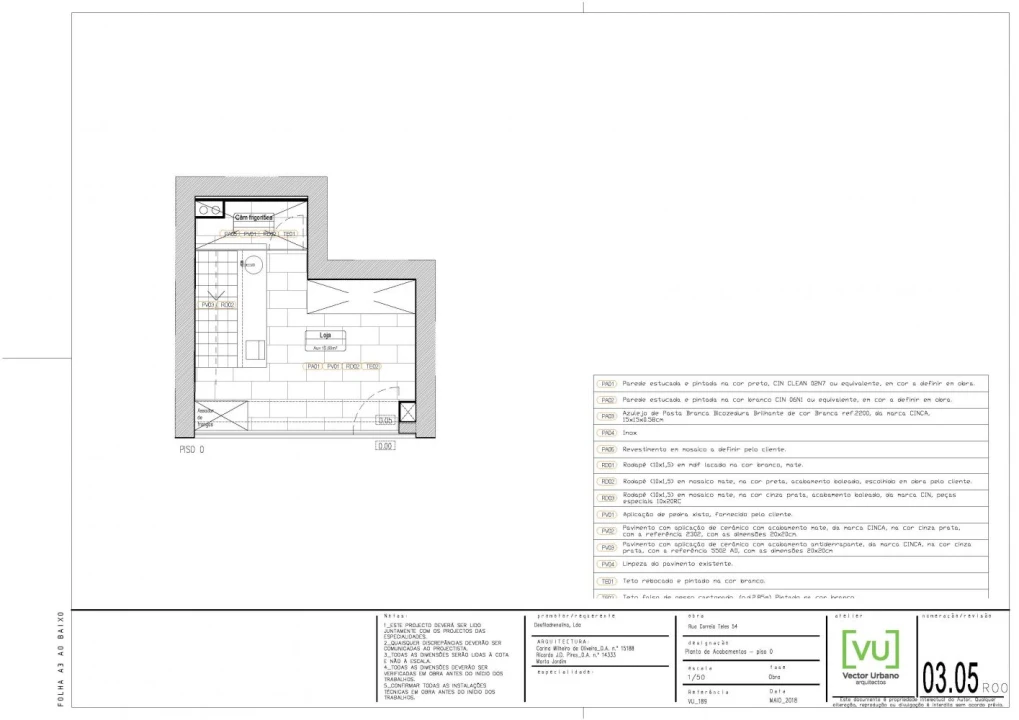Select the 'Notas' heading in the title block
Viewport: 1019px width, 720px height.
coord(394,615)
